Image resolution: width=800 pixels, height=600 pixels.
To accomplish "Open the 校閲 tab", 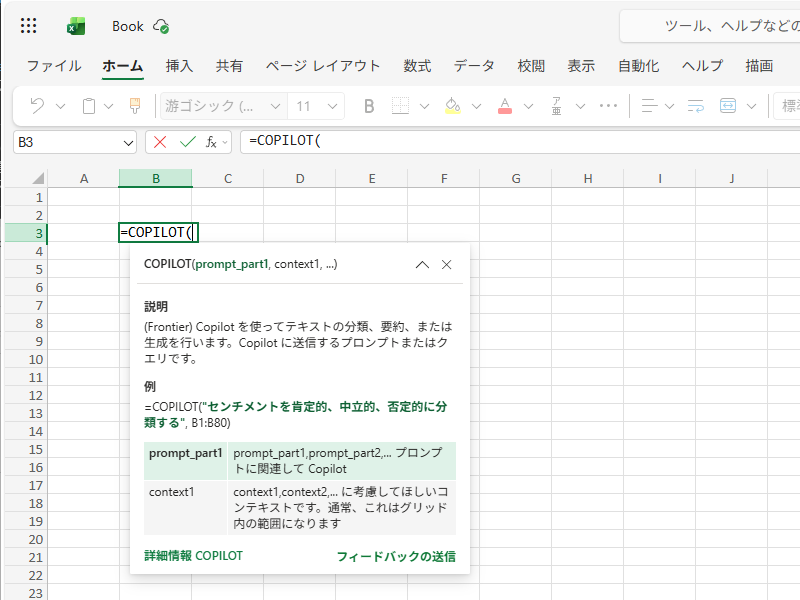I will (x=531, y=66).
